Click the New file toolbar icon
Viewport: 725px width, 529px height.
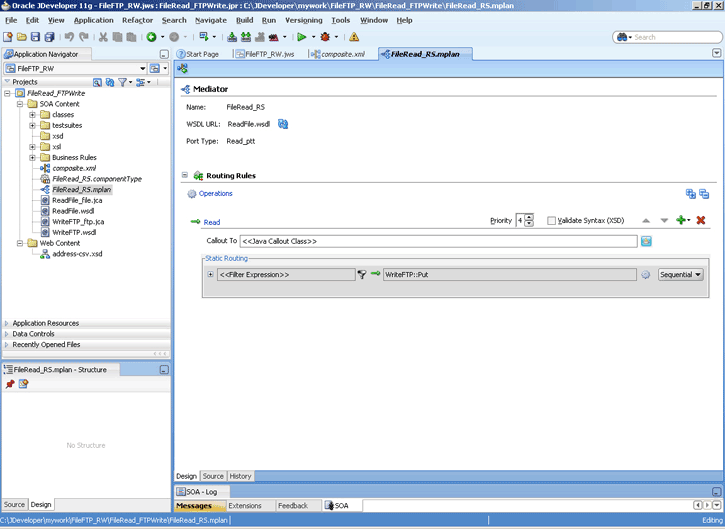click(8, 37)
